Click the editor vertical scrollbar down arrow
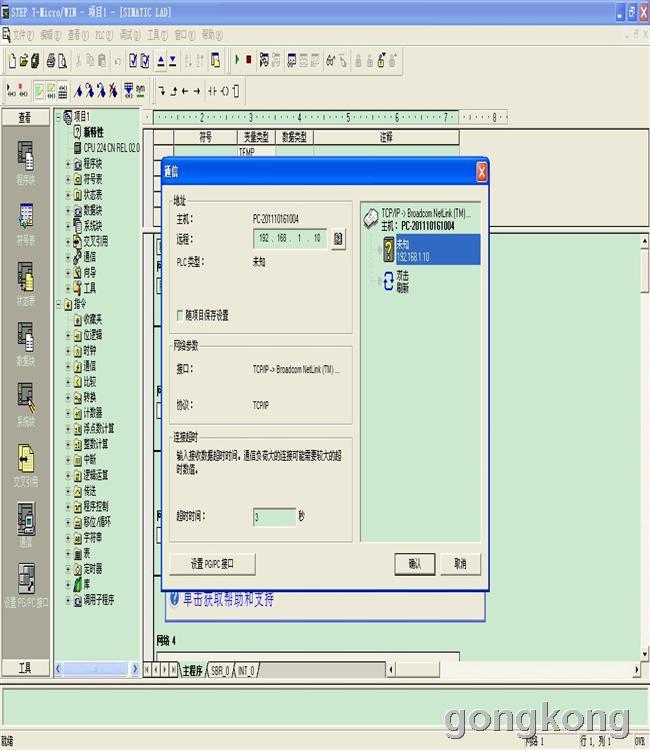 [645, 654]
